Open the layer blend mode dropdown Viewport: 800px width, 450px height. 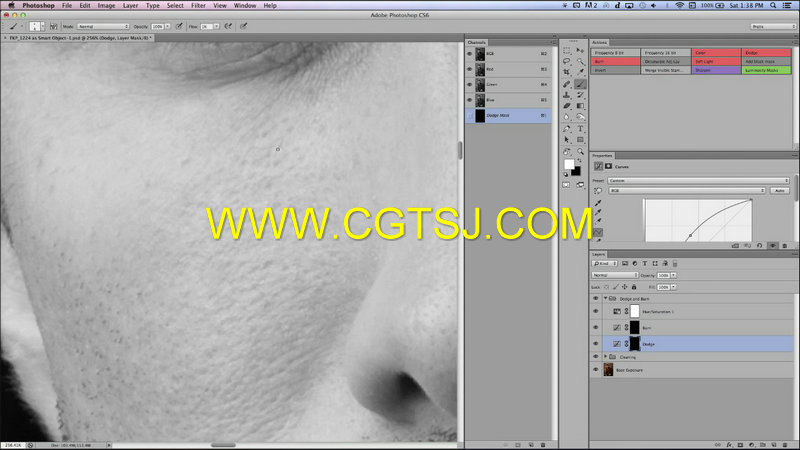click(x=615, y=275)
